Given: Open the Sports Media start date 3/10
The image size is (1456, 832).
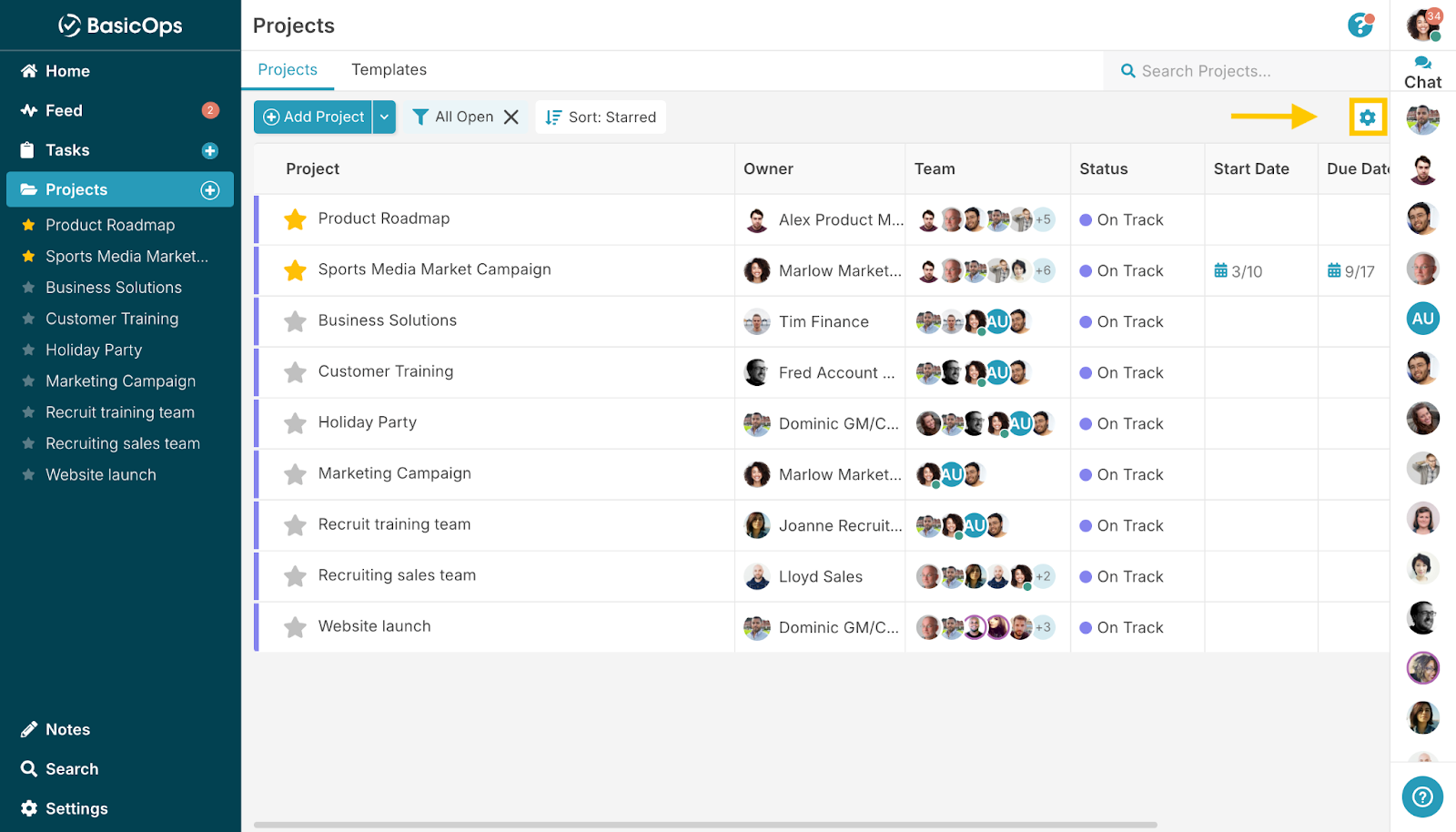Looking at the screenshot, I should pyautogui.click(x=1239, y=271).
